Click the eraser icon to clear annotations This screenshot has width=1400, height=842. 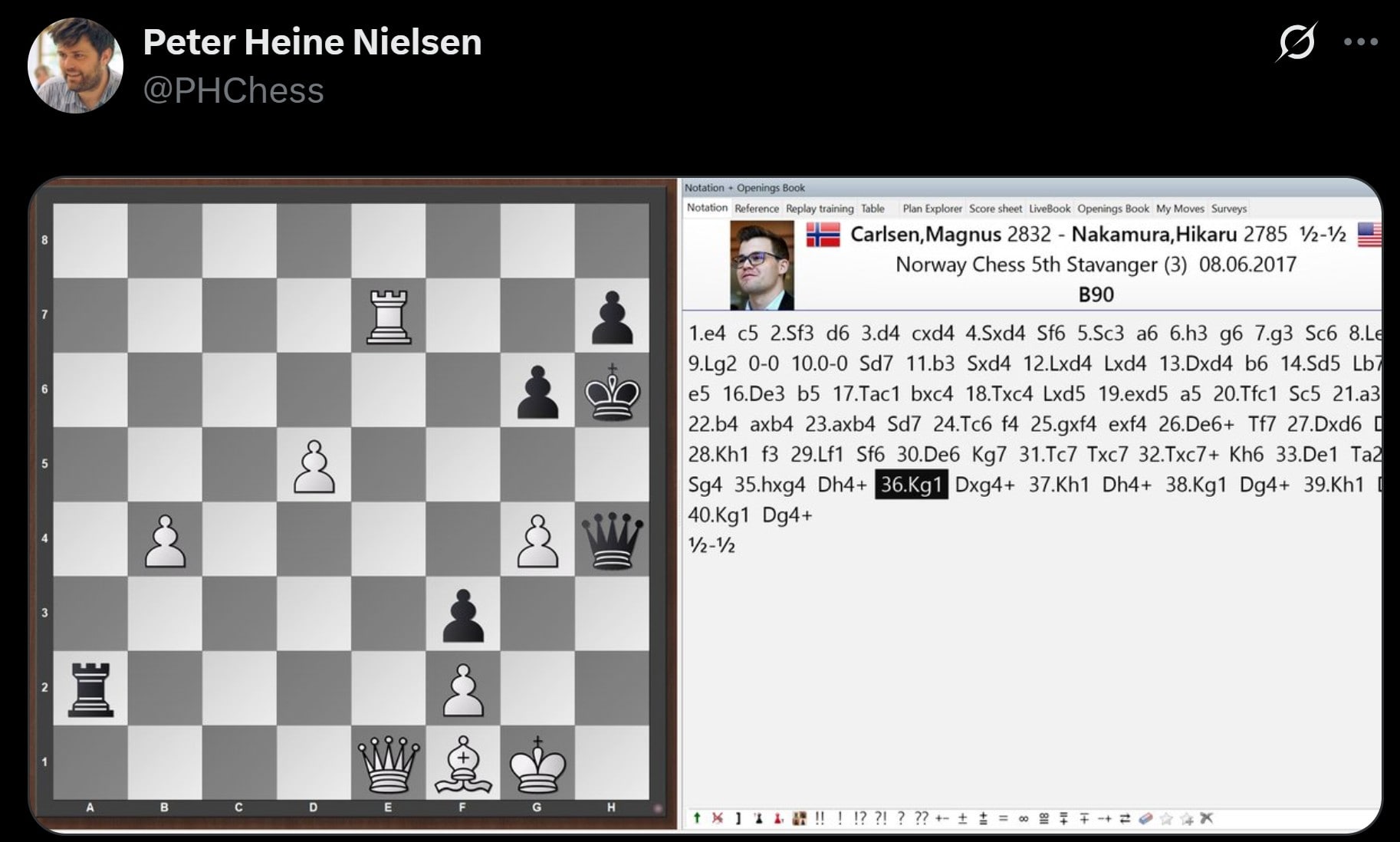1145,818
